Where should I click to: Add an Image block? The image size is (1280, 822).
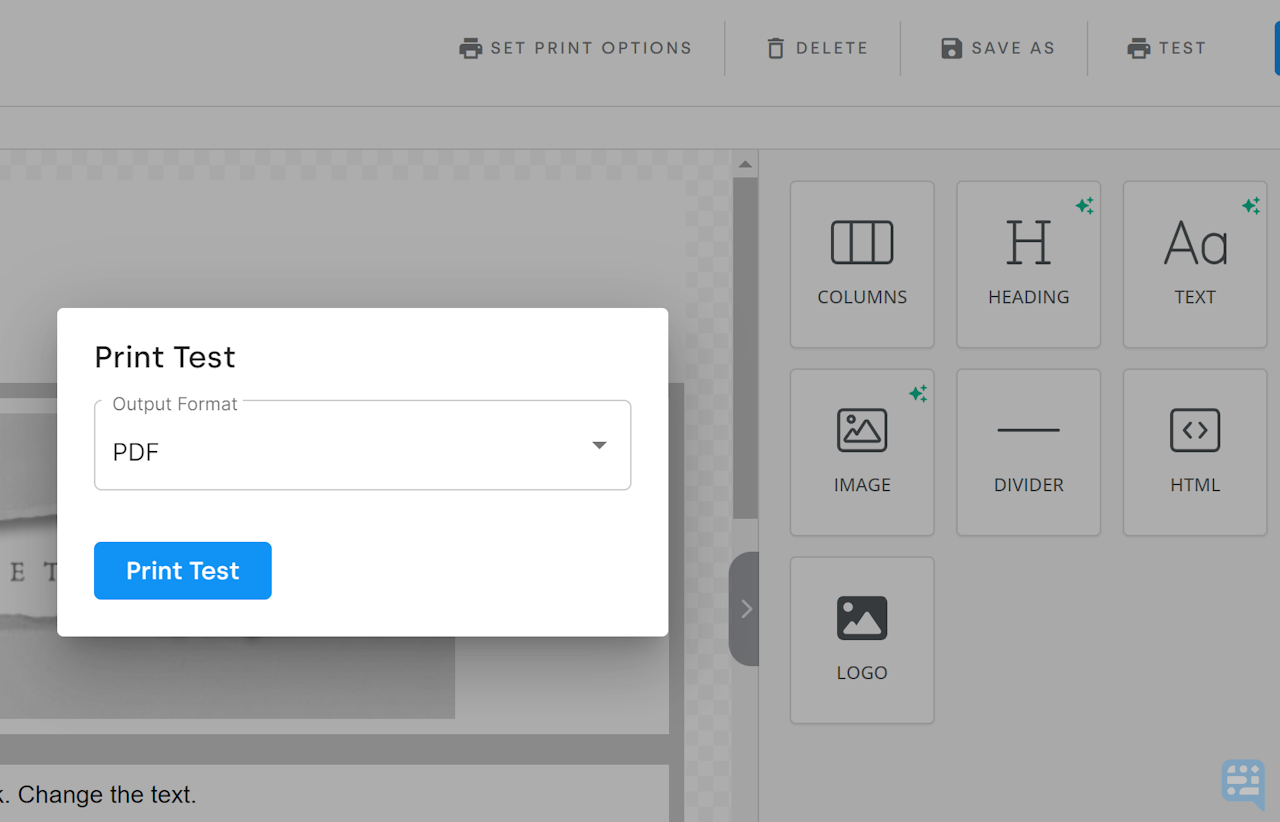click(862, 452)
